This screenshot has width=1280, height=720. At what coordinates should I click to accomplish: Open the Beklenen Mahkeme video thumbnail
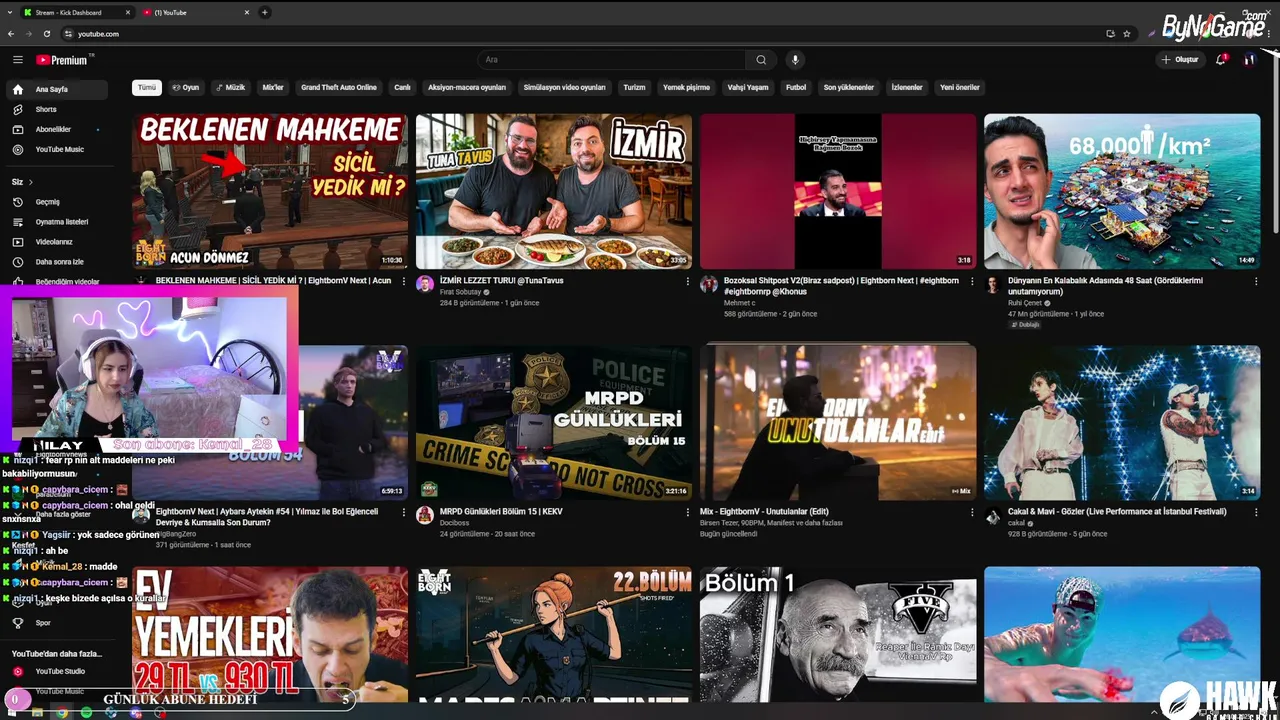point(270,191)
